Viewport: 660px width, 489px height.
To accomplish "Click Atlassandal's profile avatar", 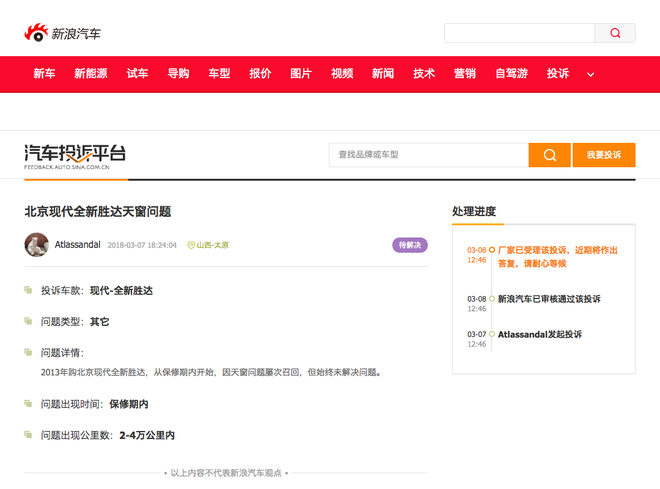I will 37,244.
